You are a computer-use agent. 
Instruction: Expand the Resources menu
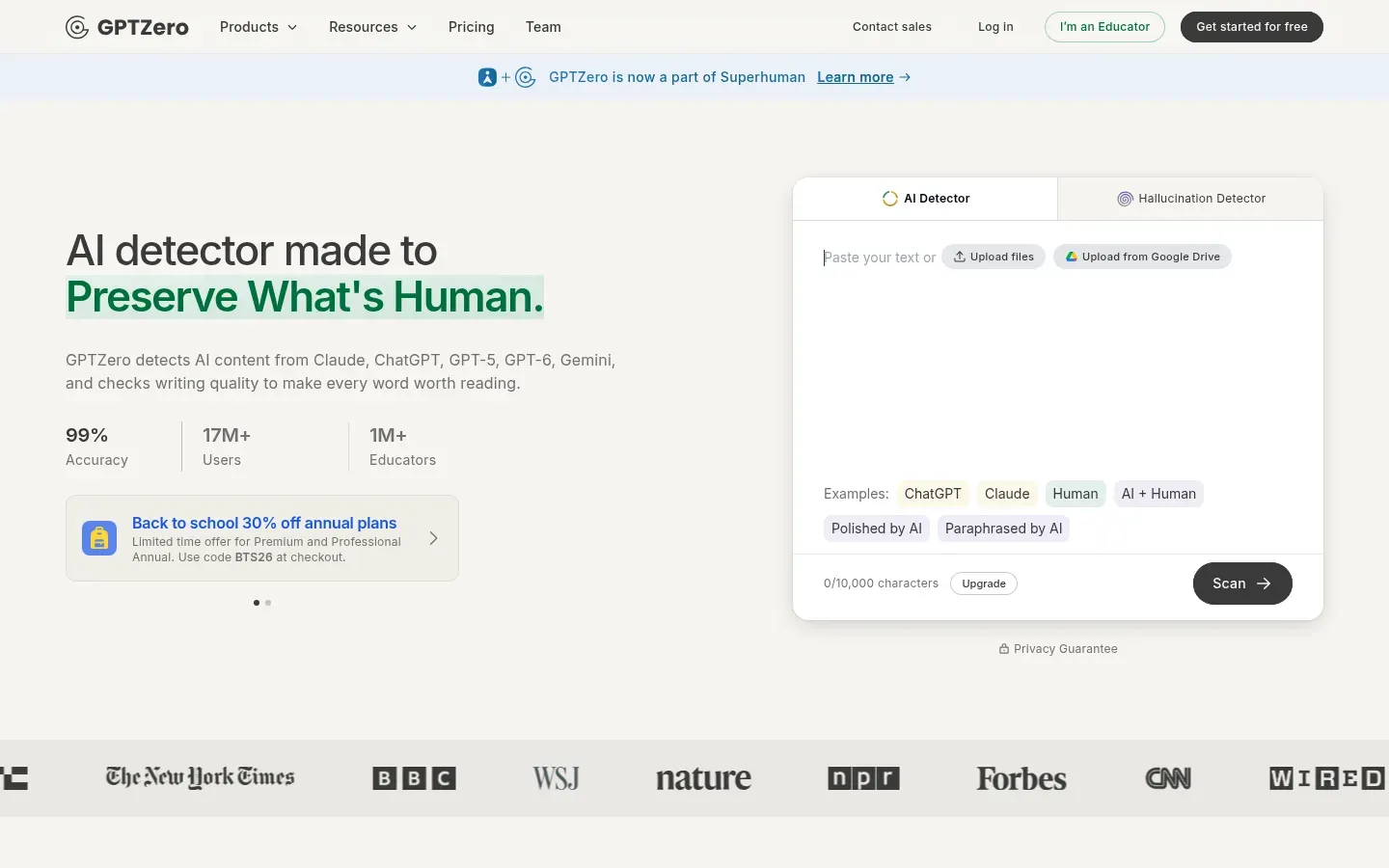click(373, 27)
